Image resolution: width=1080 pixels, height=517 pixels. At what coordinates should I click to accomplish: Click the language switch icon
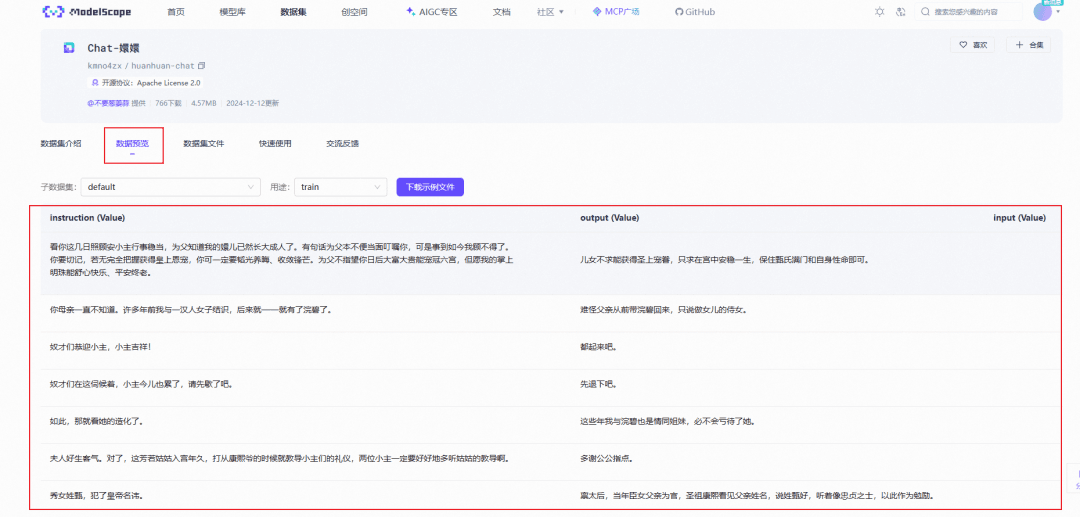tap(901, 12)
